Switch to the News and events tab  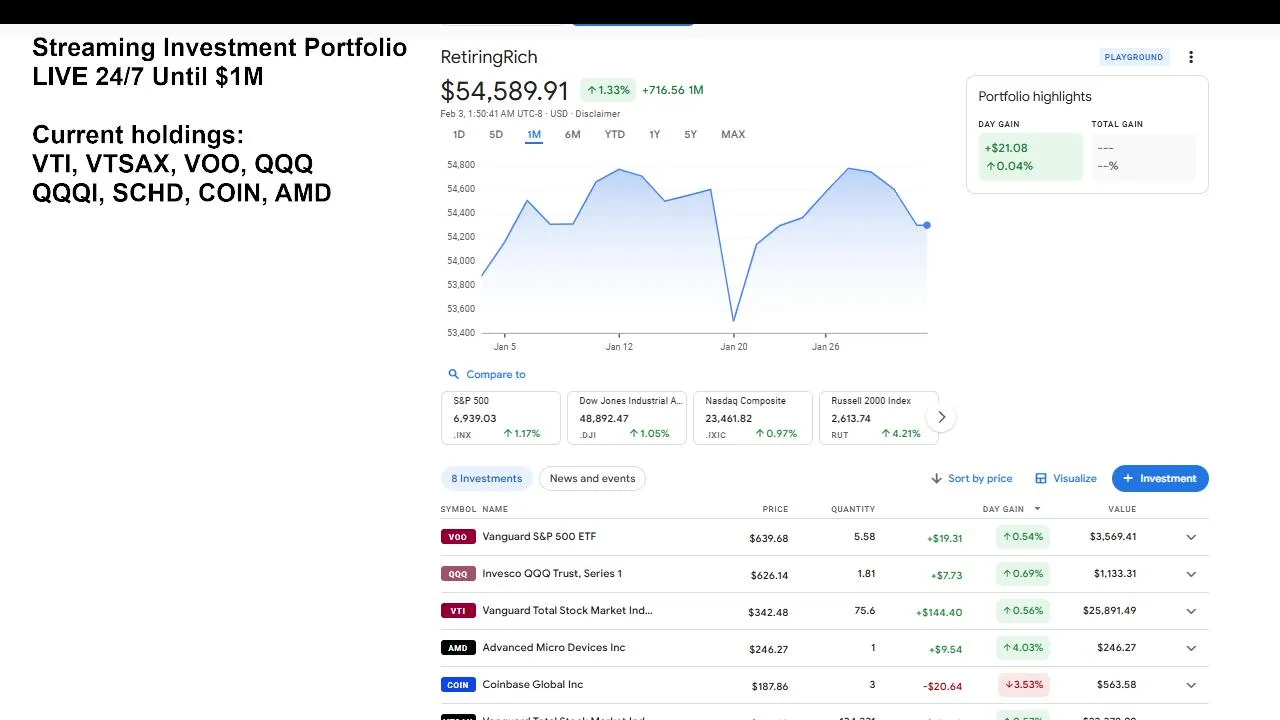point(592,478)
